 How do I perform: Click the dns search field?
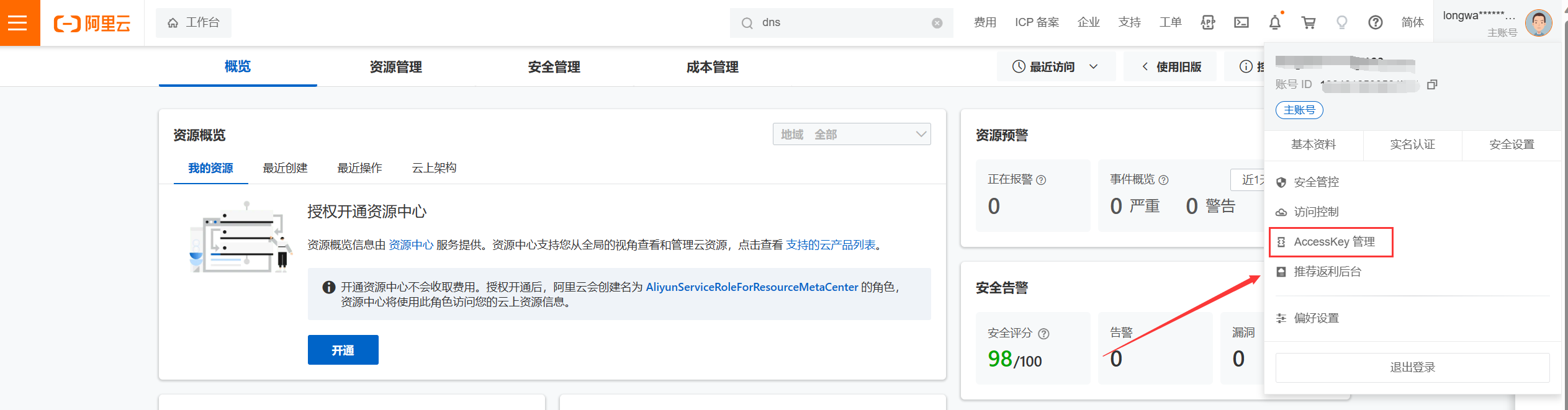coord(841,23)
